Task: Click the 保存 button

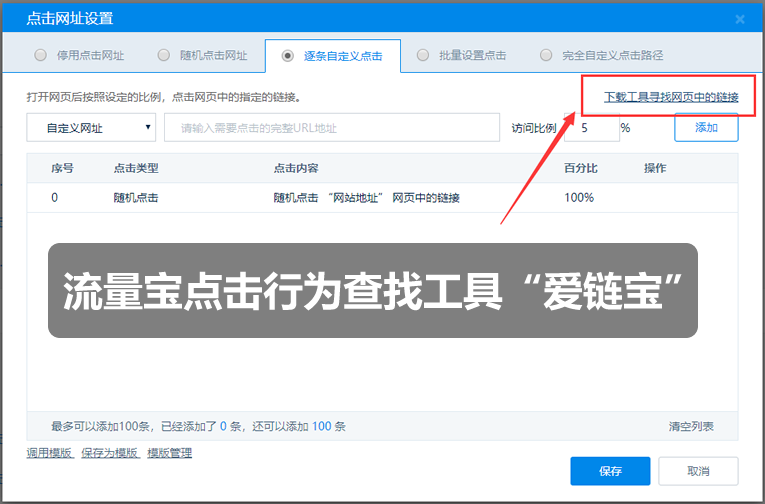Action: click(610, 471)
